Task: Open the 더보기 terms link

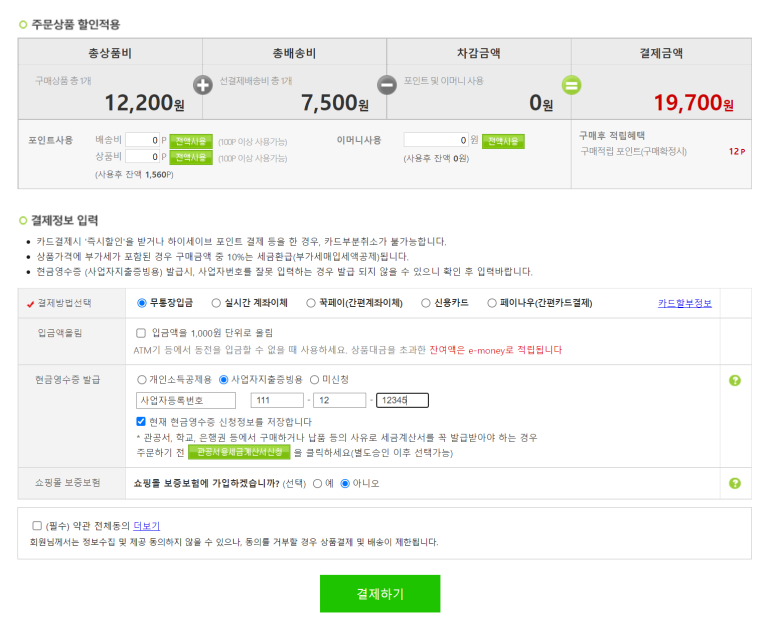Action: pyautogui.click(x=146, y=526)
